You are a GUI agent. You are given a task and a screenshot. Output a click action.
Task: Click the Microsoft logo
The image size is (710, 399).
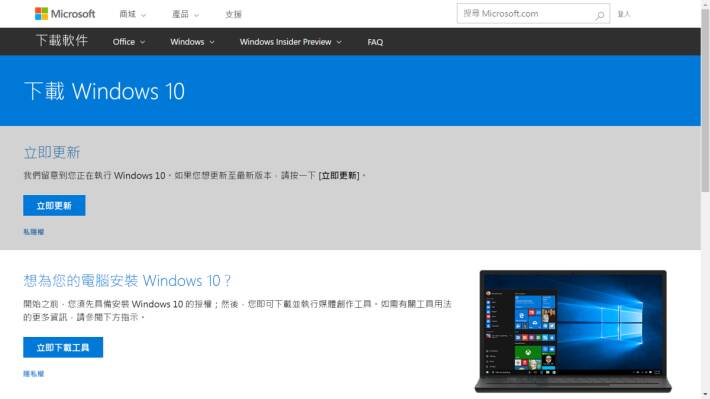tap(65, 14)
